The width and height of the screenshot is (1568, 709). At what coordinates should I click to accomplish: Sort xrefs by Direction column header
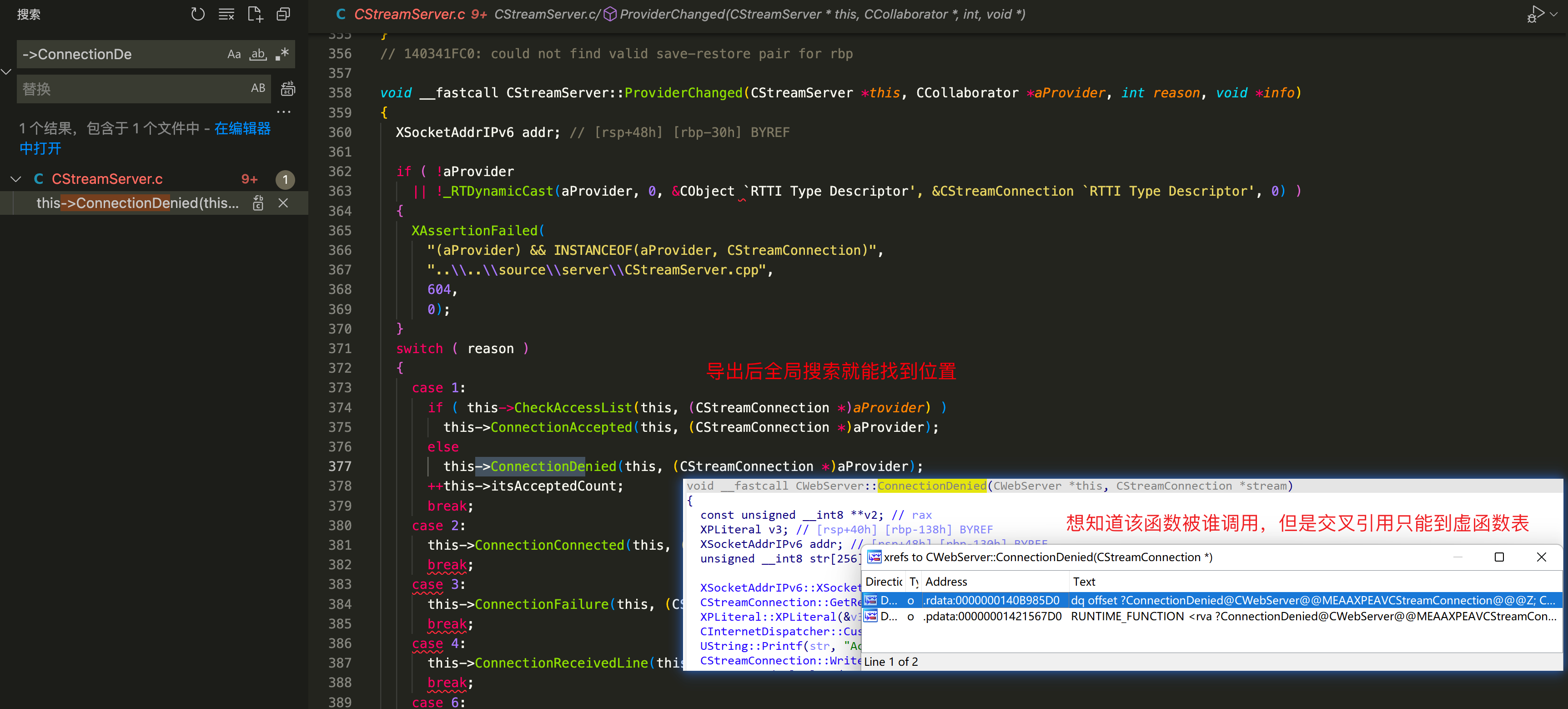tap(884, 582)
